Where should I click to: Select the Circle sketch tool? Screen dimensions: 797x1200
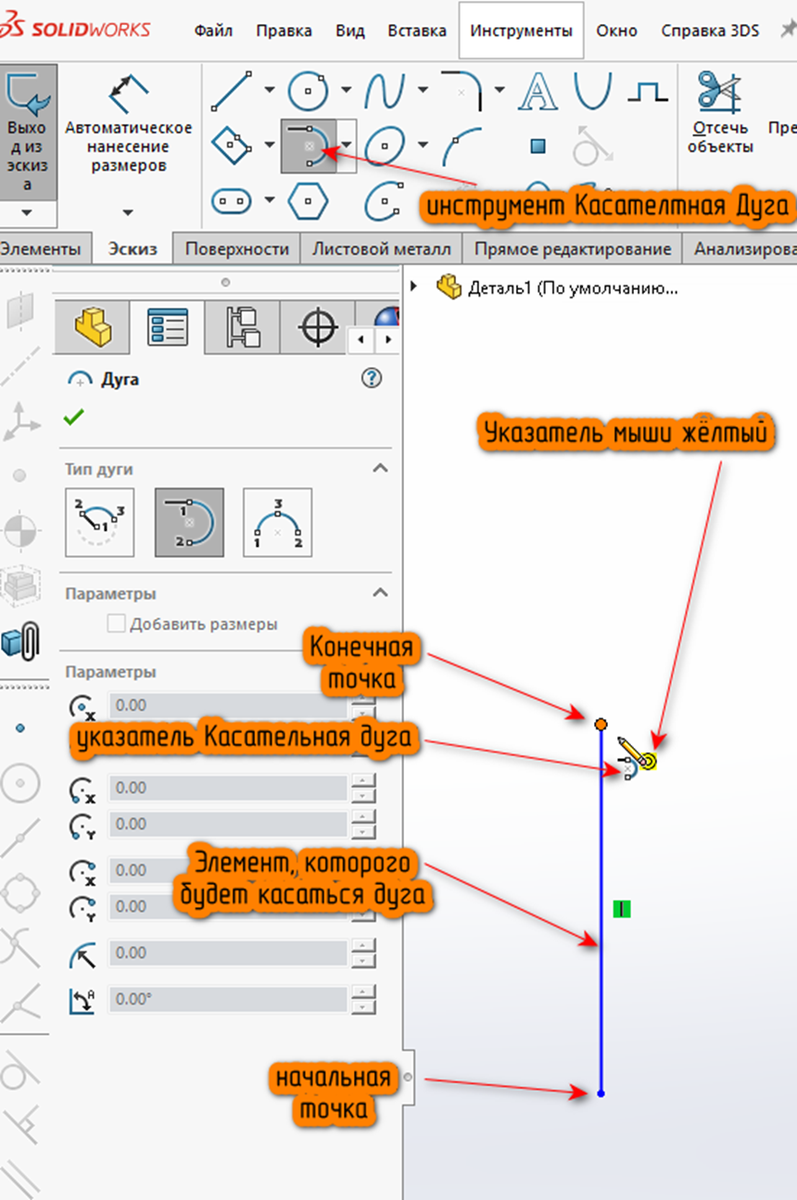309,91
